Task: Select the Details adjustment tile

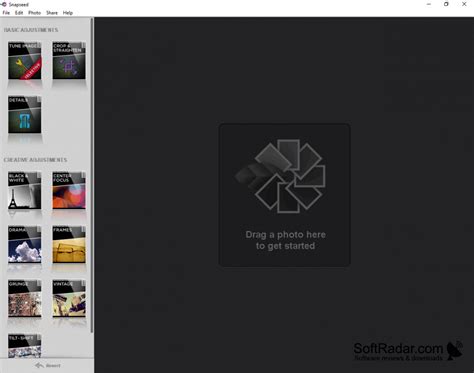Action: [25, 115]
